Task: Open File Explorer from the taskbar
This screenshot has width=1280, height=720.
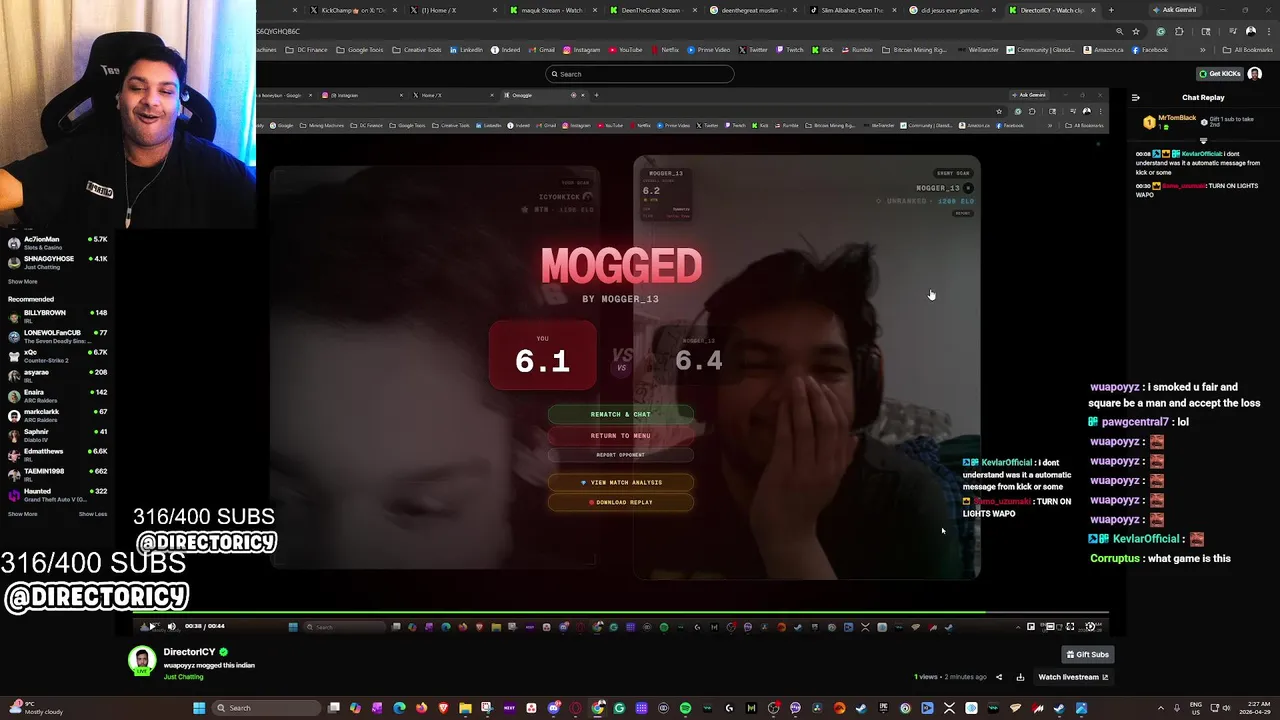Action: pyautogui.click(x=465, y=708)
